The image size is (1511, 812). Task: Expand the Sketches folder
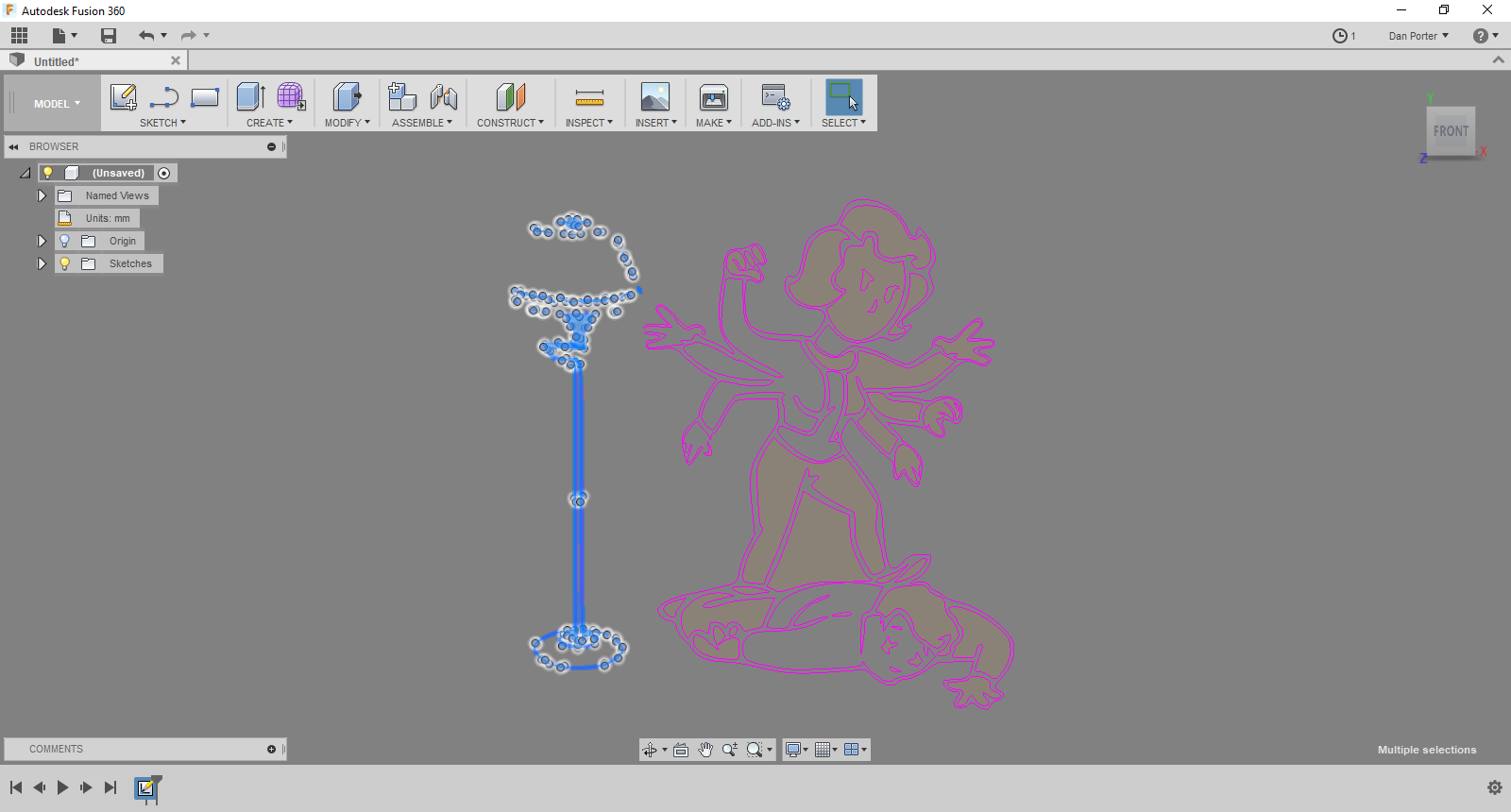pos(42,263)
